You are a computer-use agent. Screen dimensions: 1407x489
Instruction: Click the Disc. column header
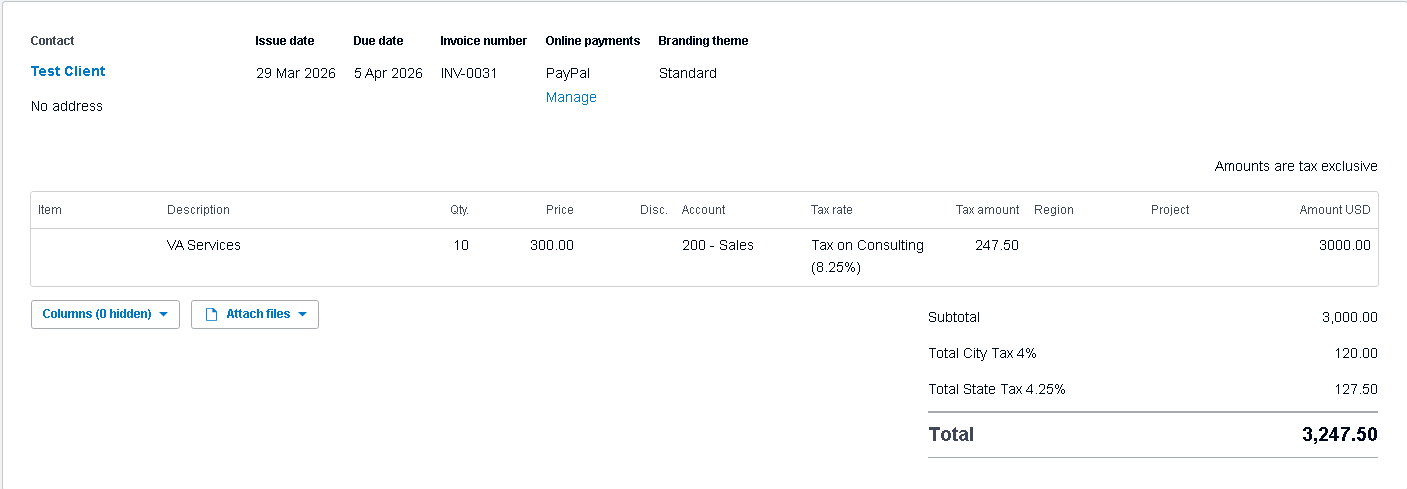coord(654,210)
